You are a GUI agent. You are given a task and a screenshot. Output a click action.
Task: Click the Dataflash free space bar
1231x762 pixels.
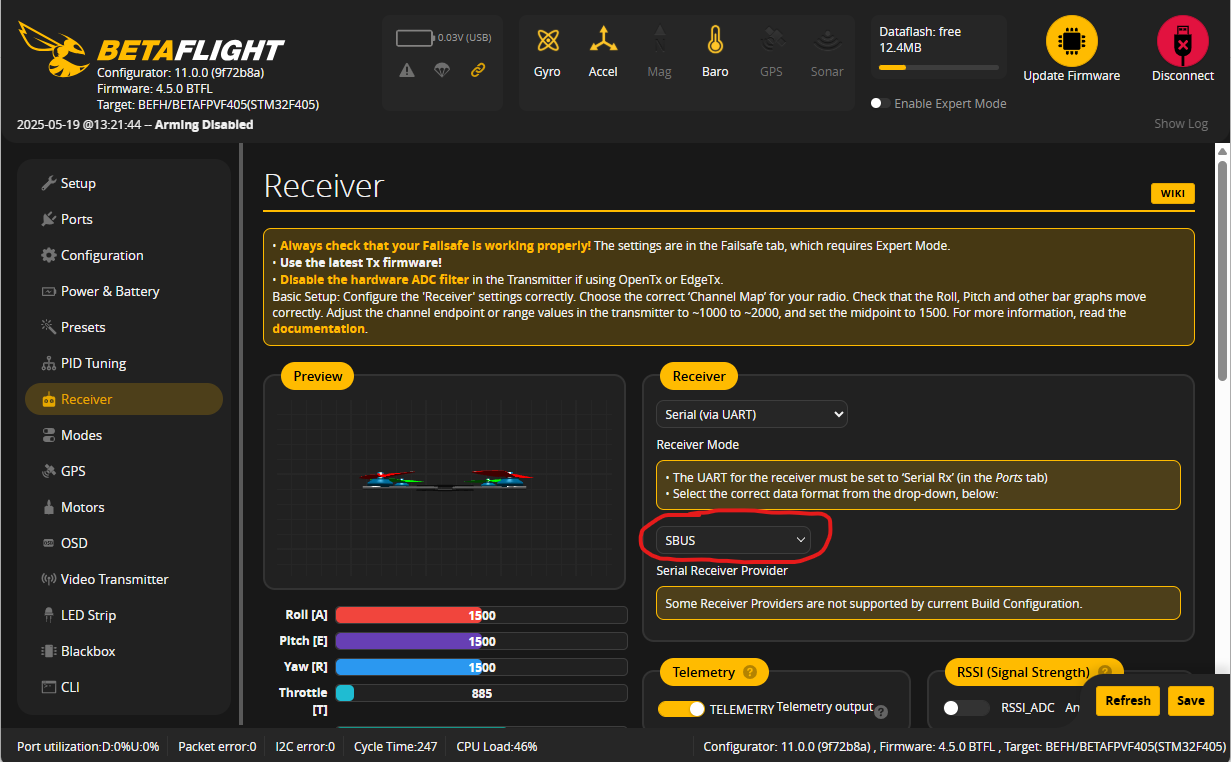[939, 67]
